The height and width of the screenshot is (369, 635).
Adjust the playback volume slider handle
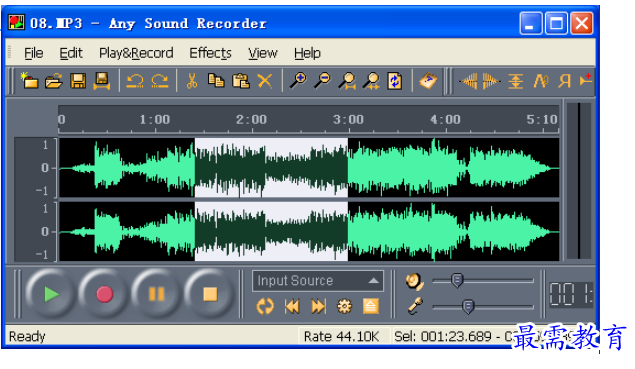pos(457,281)
